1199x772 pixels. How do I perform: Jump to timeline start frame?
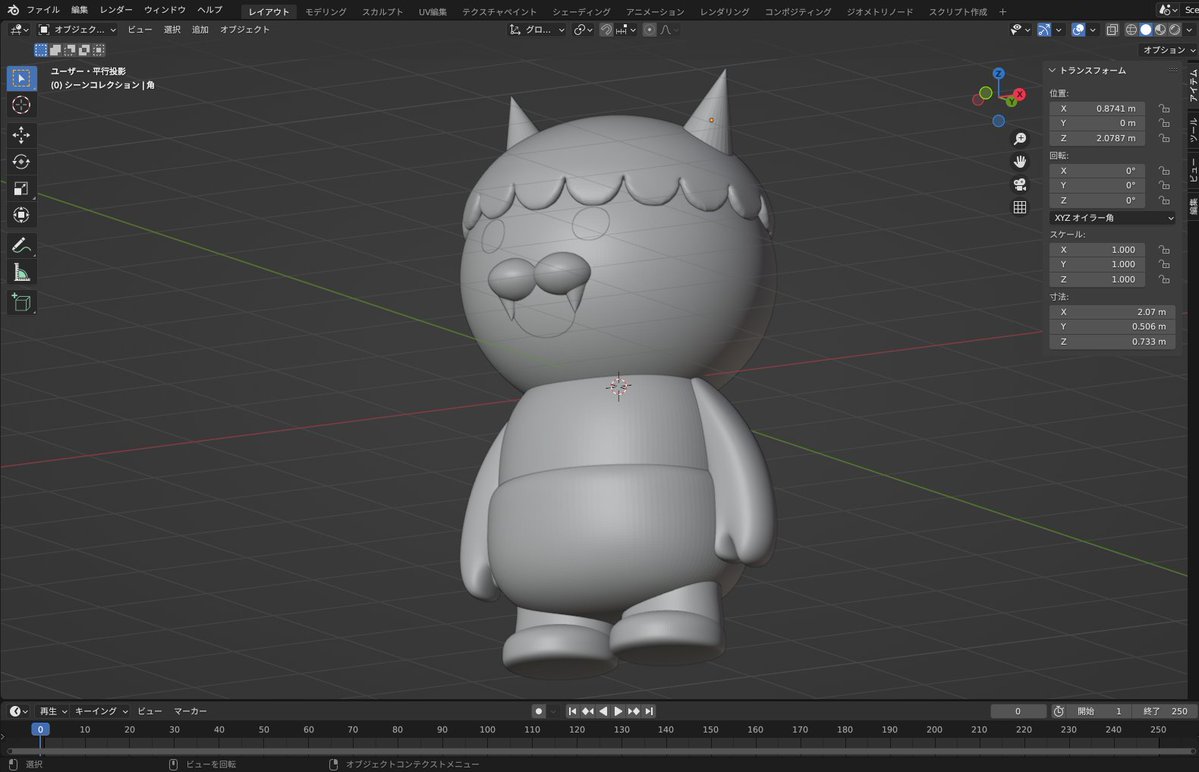(x=572, y=711)
